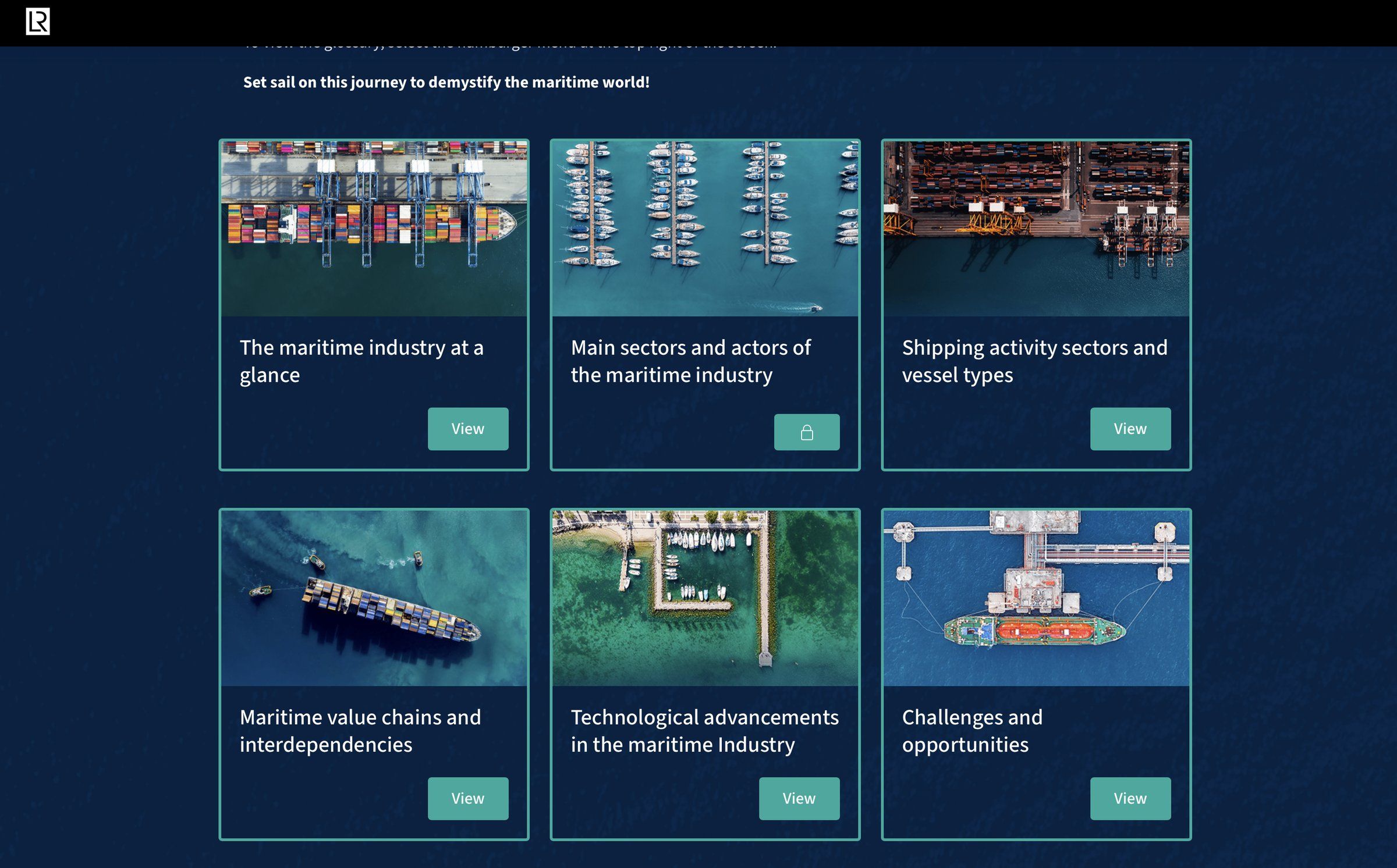Open the red tanker at terminal thumbnail
The image size is (1397, 868).
[x=1036, y=598]
